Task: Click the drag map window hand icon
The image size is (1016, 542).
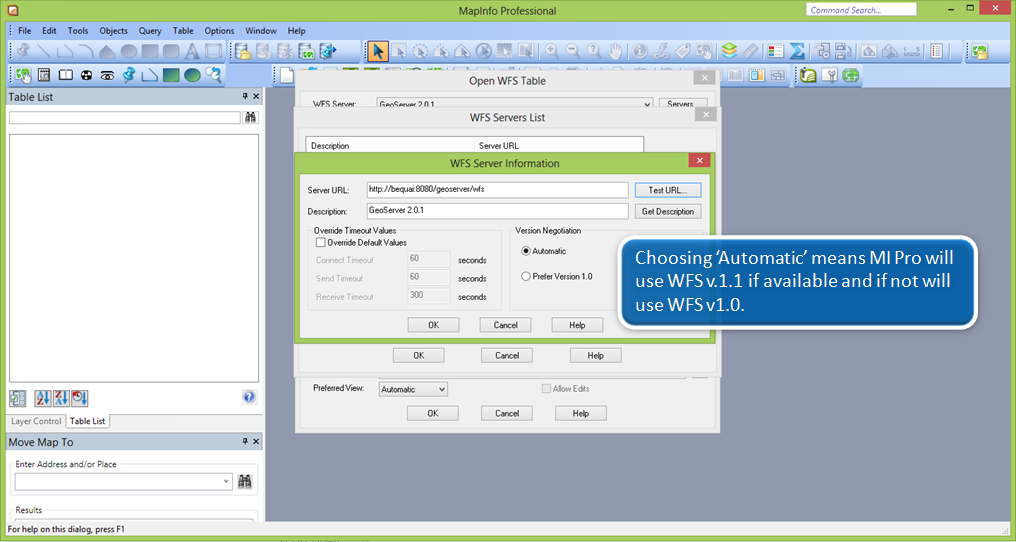Action: click(704, 51)
